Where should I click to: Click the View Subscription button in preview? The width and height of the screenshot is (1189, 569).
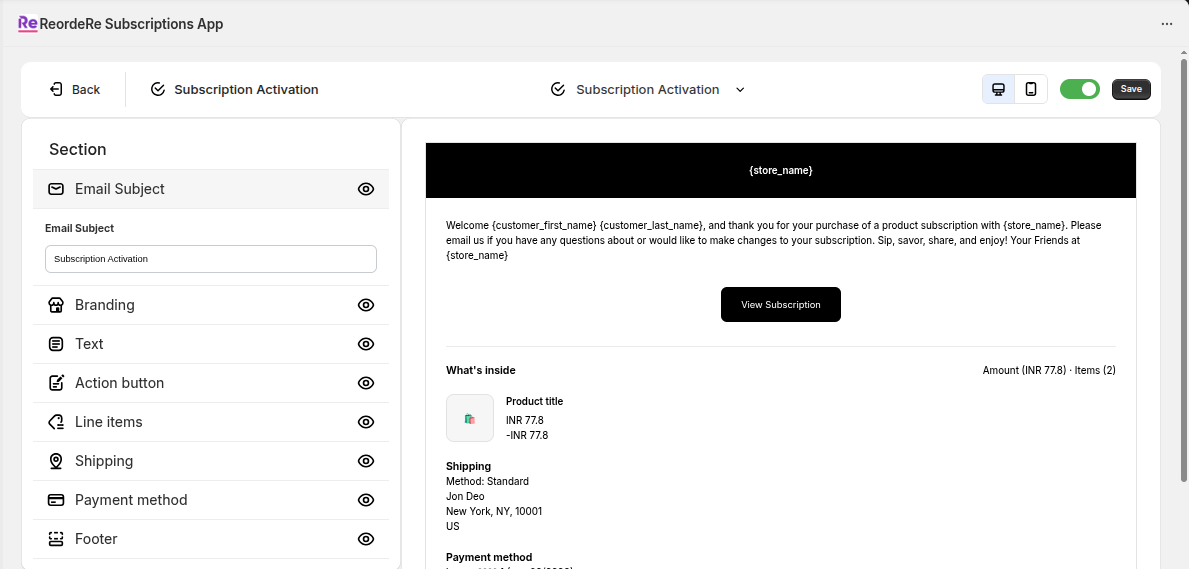780,305
